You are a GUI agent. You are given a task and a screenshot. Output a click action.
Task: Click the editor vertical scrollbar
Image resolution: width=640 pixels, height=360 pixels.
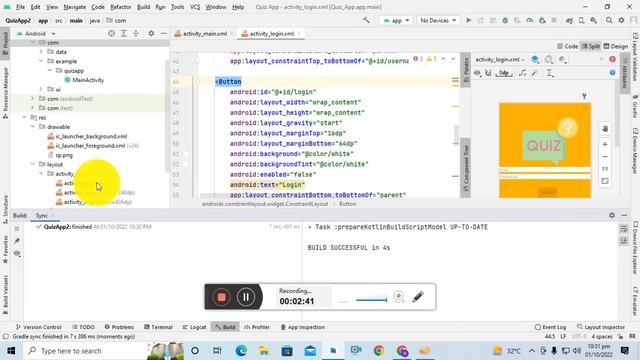[456, 133]
